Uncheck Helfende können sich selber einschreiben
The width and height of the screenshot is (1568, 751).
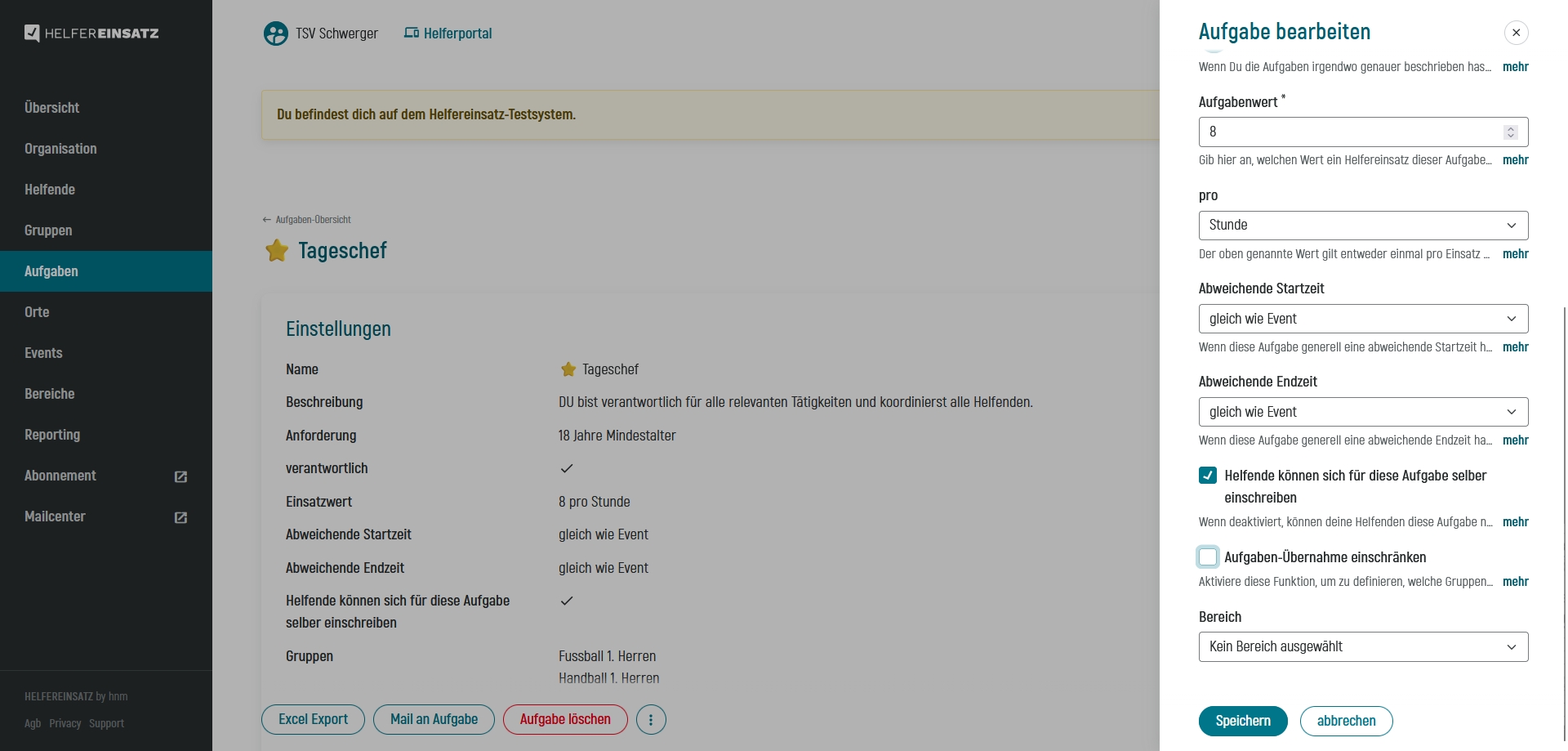pos(1208,476)
